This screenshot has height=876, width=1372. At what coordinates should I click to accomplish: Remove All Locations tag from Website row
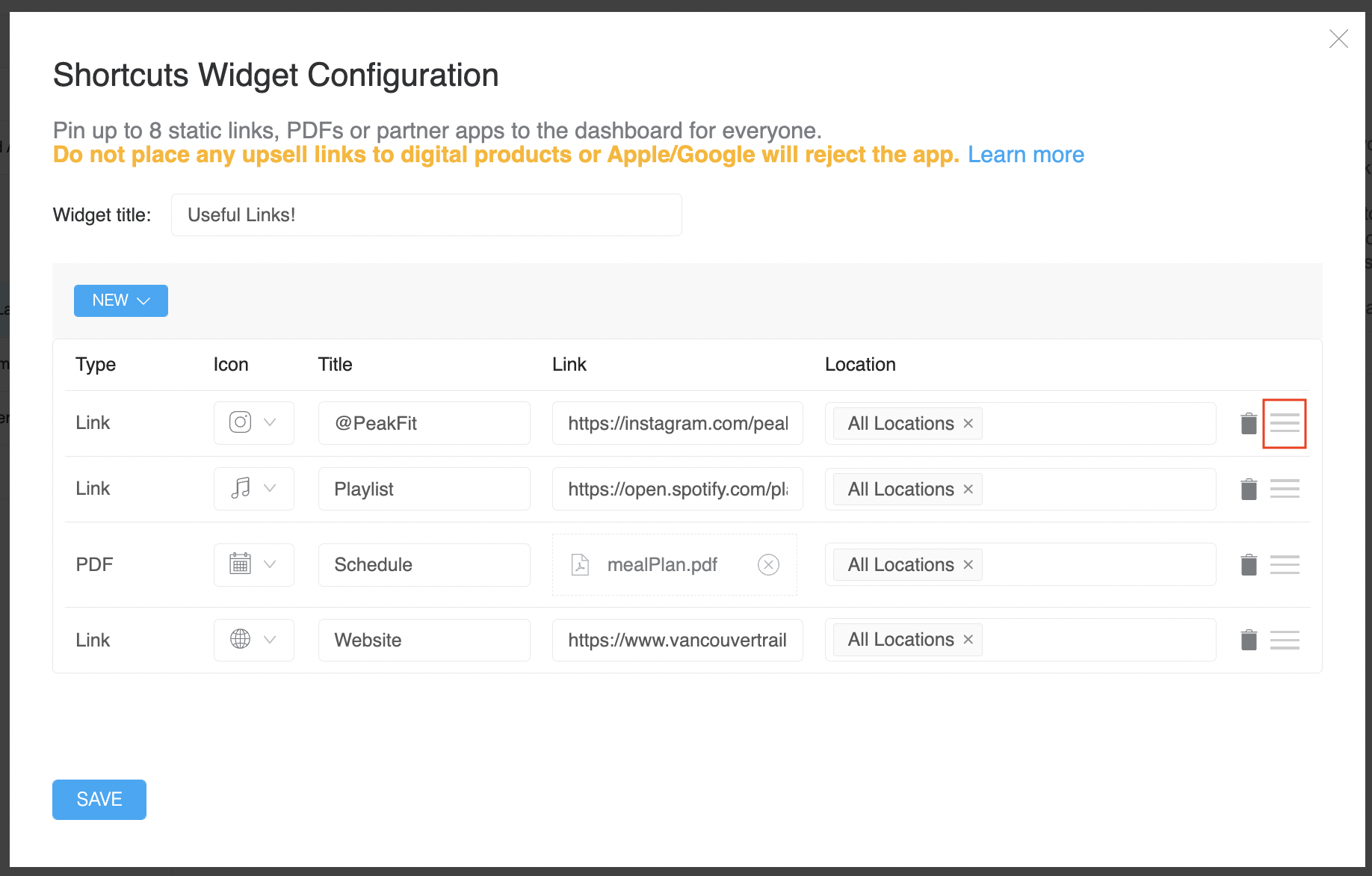tap(968, 640)
